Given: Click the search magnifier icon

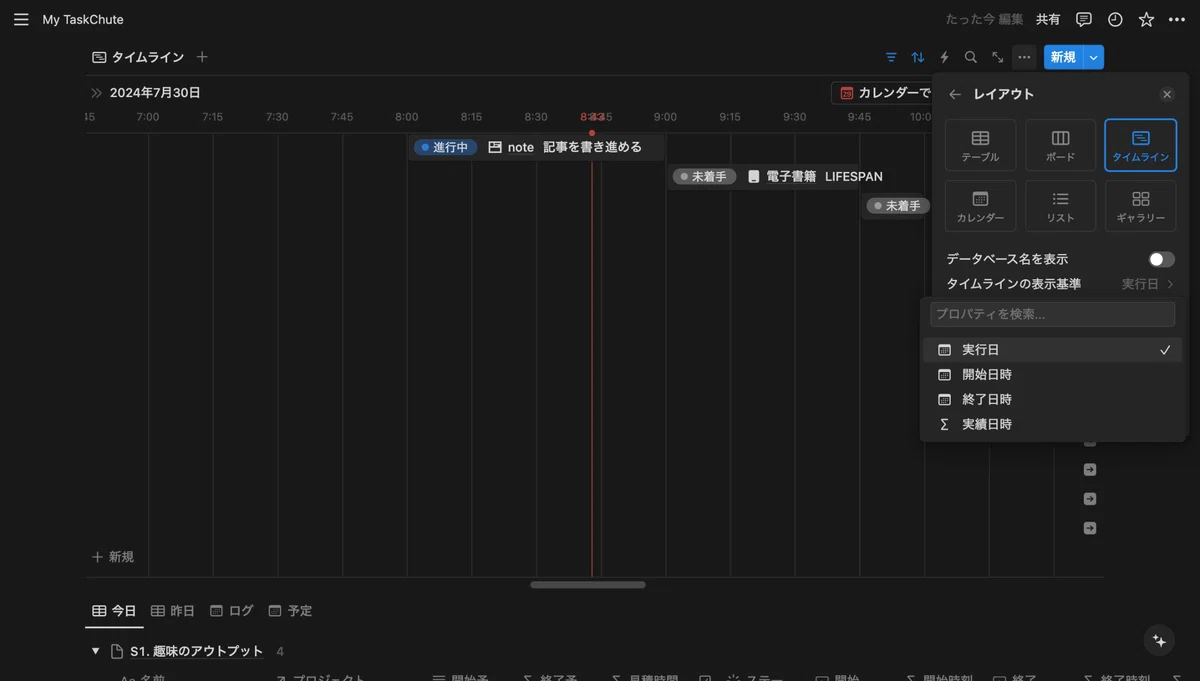Looking at the screenshot, I should [971, 57].
